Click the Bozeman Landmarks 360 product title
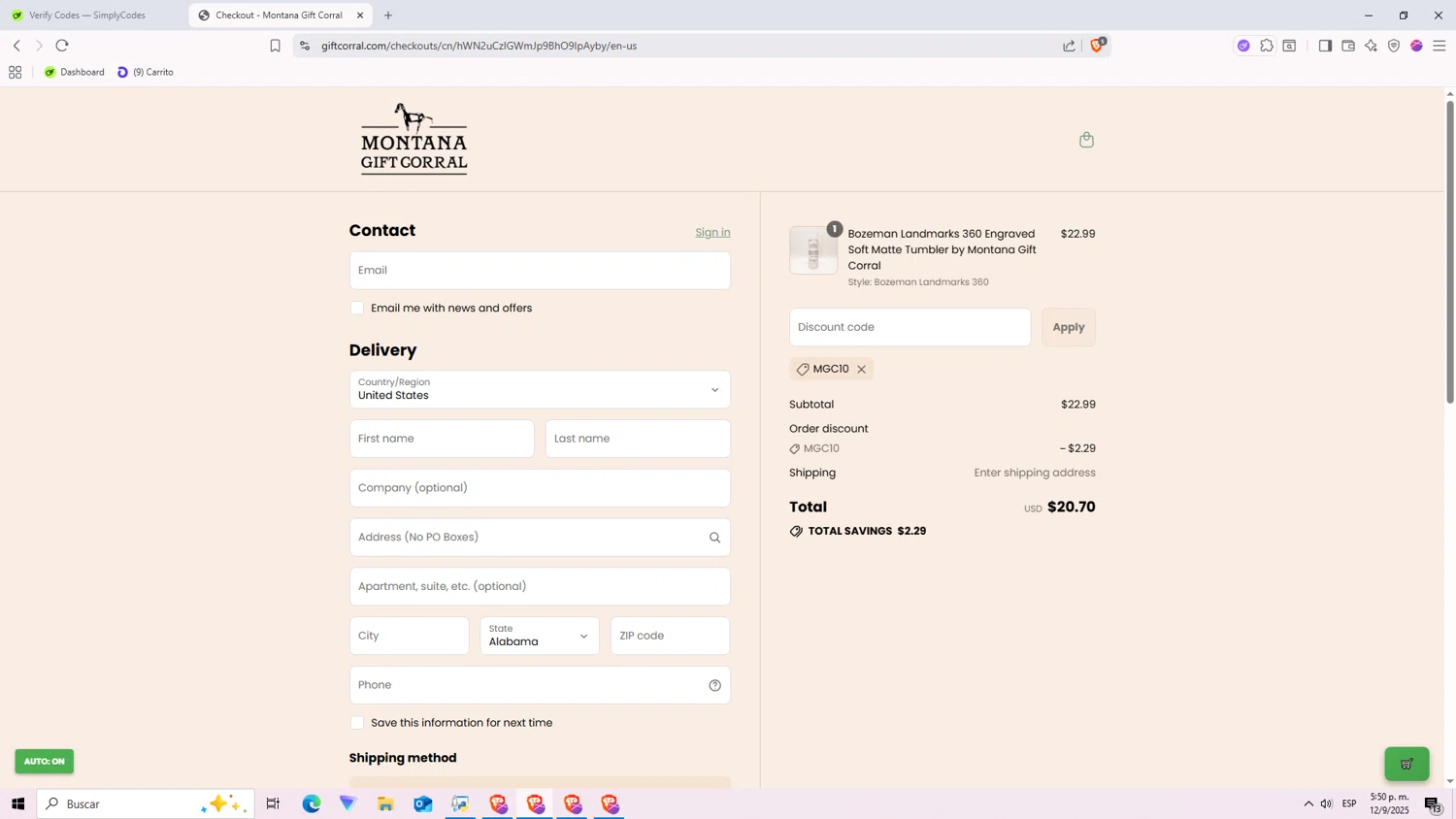 coord(942,249)
